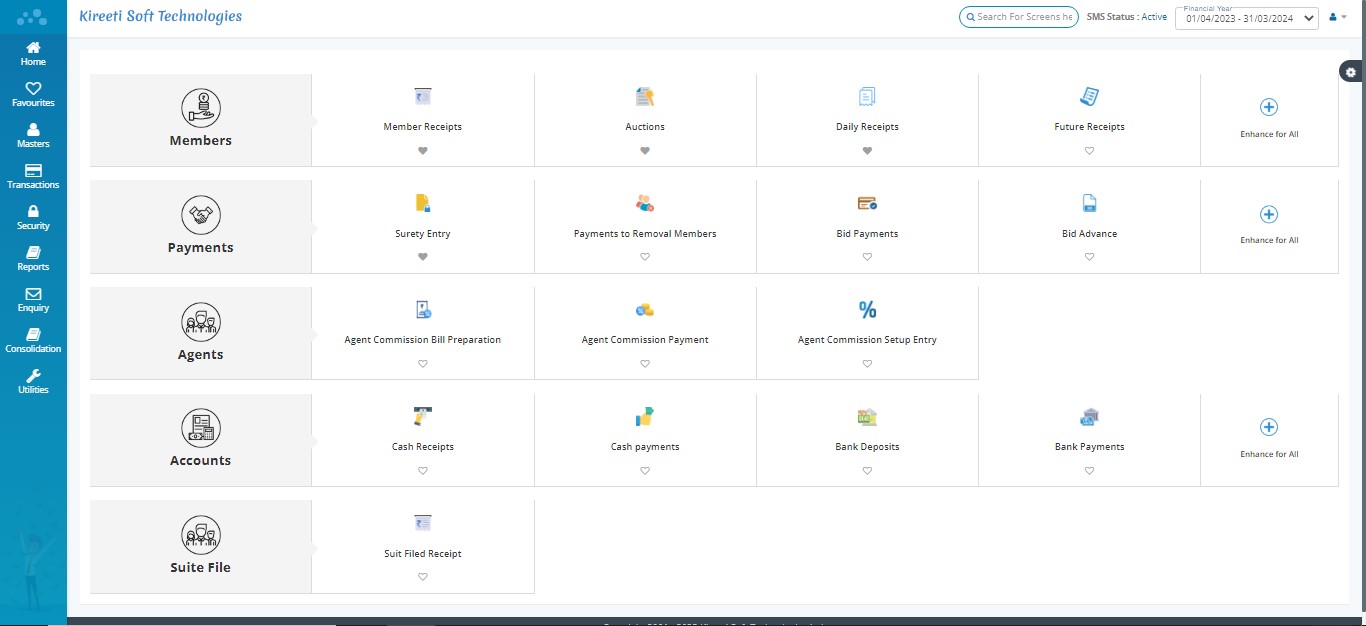This screenshot has width=1366, height=626.
Task: Click the Agent Commission Setup Entry percent icon
Action: click(867, 310)
